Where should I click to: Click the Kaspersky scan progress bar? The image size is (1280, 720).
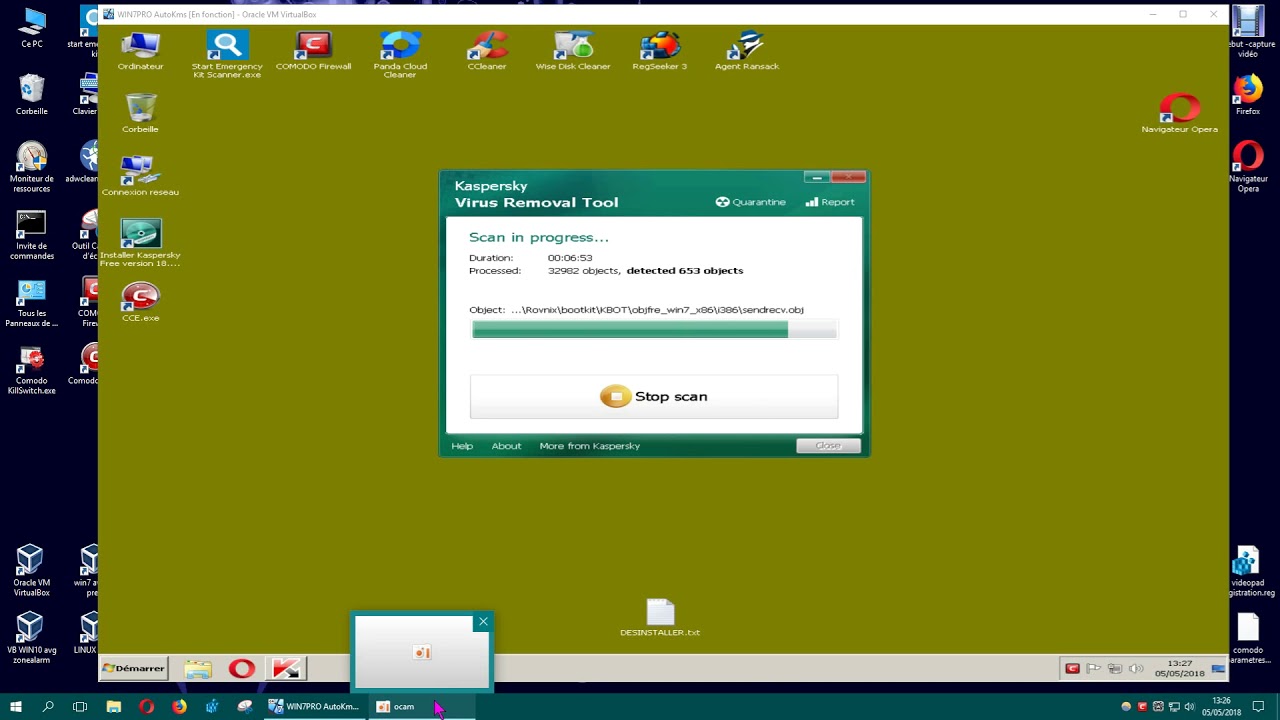click(654, 330)
